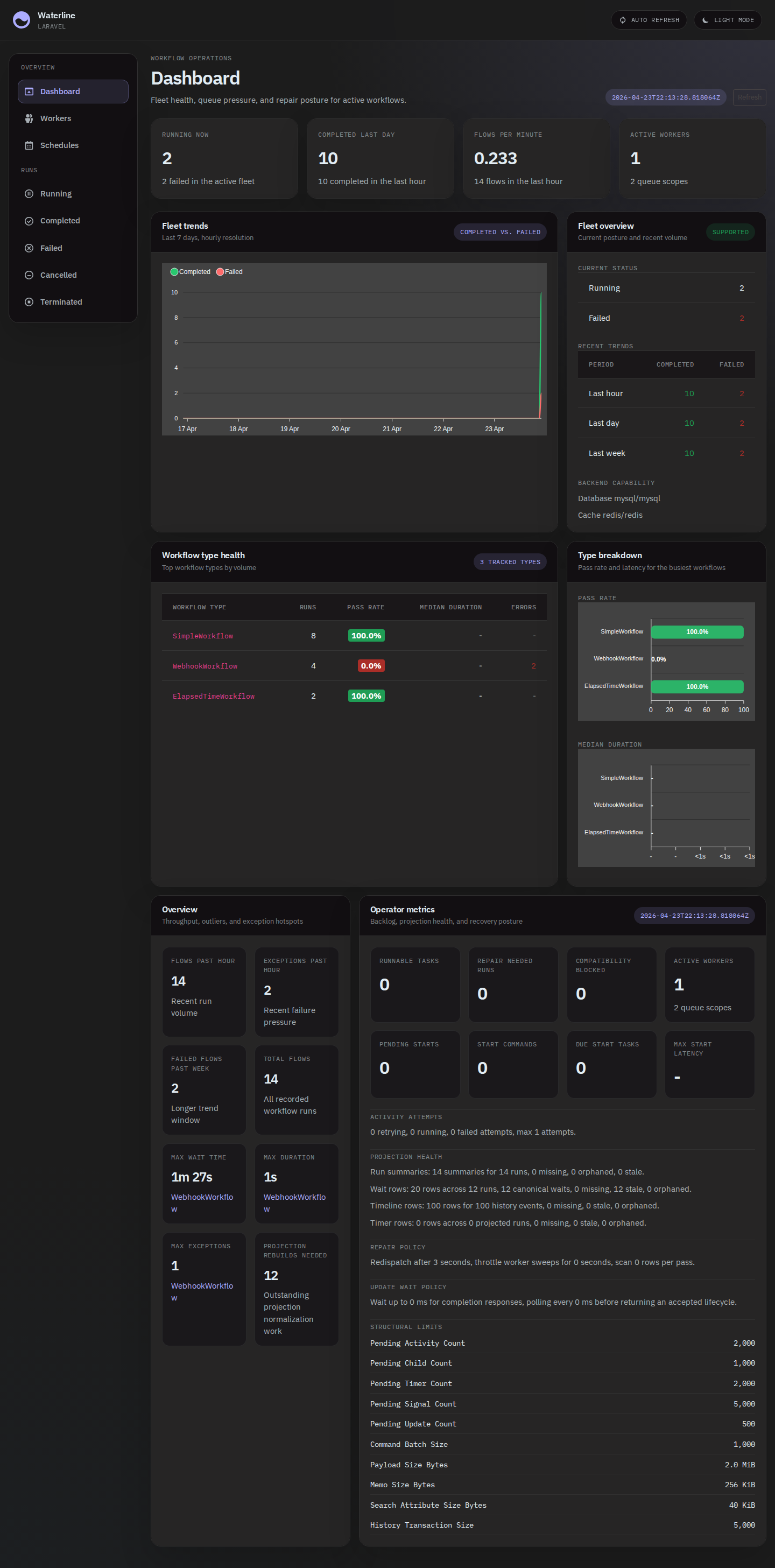Click the Exceptions Past Hour card
775x1568 pixels.
(x=297, y=992)
